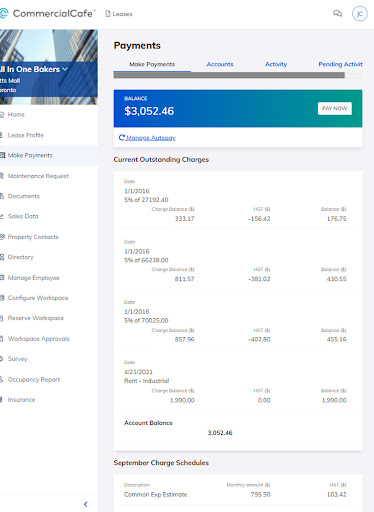Click the Make Payments sidebar icon
Image resolution: width=374 pixels, height=512 pixels.
click(2, 155)
